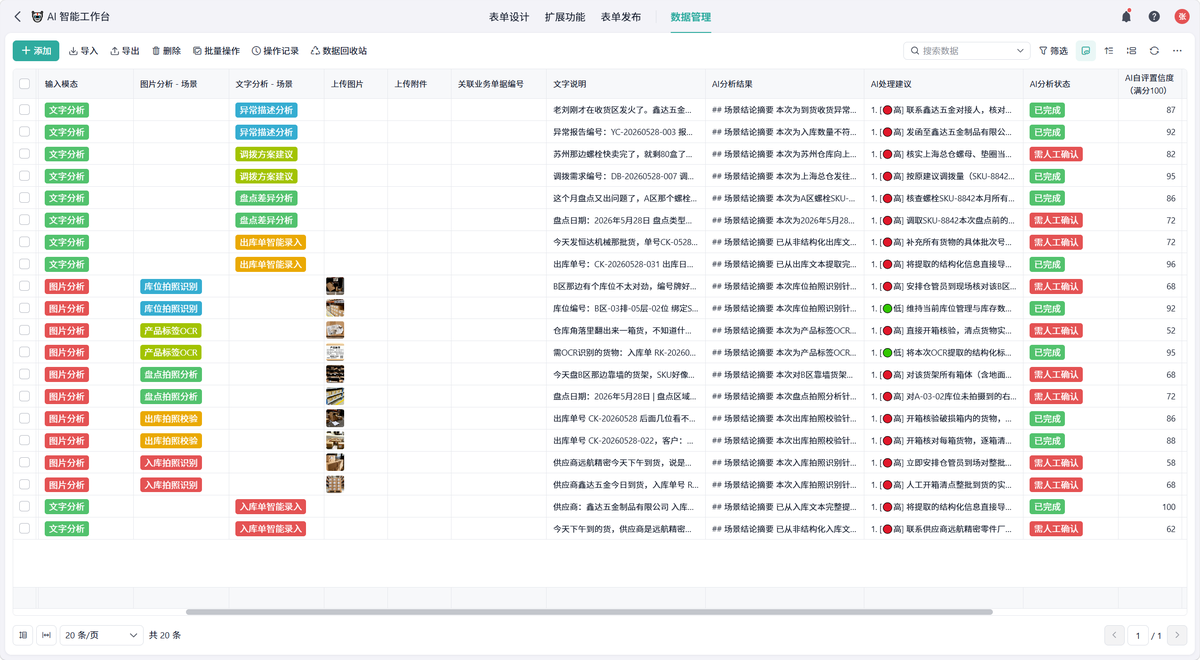1200x660 pixels.
Task: Open the 20 条/页 page size dropdown
Action: pos(102,635)
